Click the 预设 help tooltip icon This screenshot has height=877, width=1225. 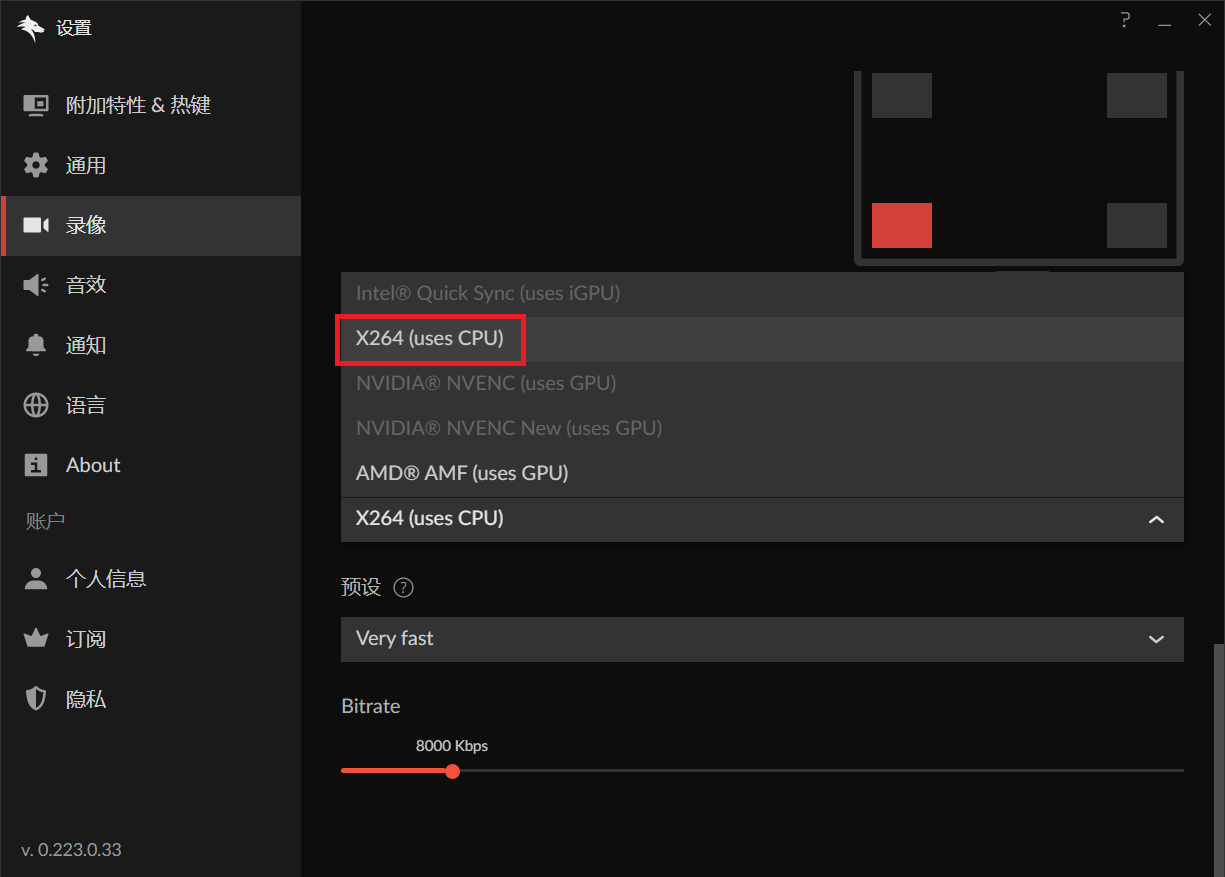click(x=403, y=588)
